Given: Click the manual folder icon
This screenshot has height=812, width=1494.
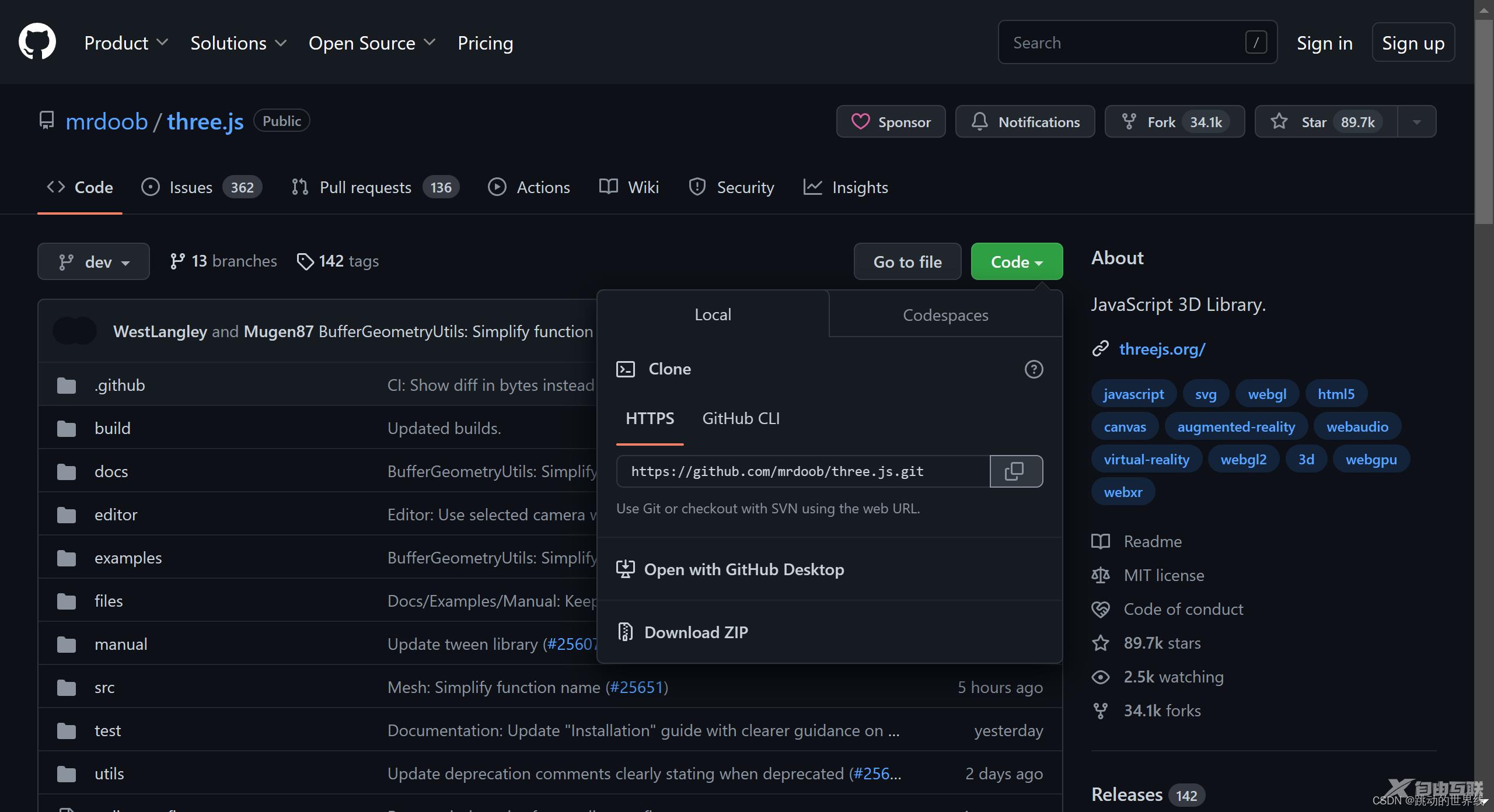Looking at the screenshot, I should point(67,645).
